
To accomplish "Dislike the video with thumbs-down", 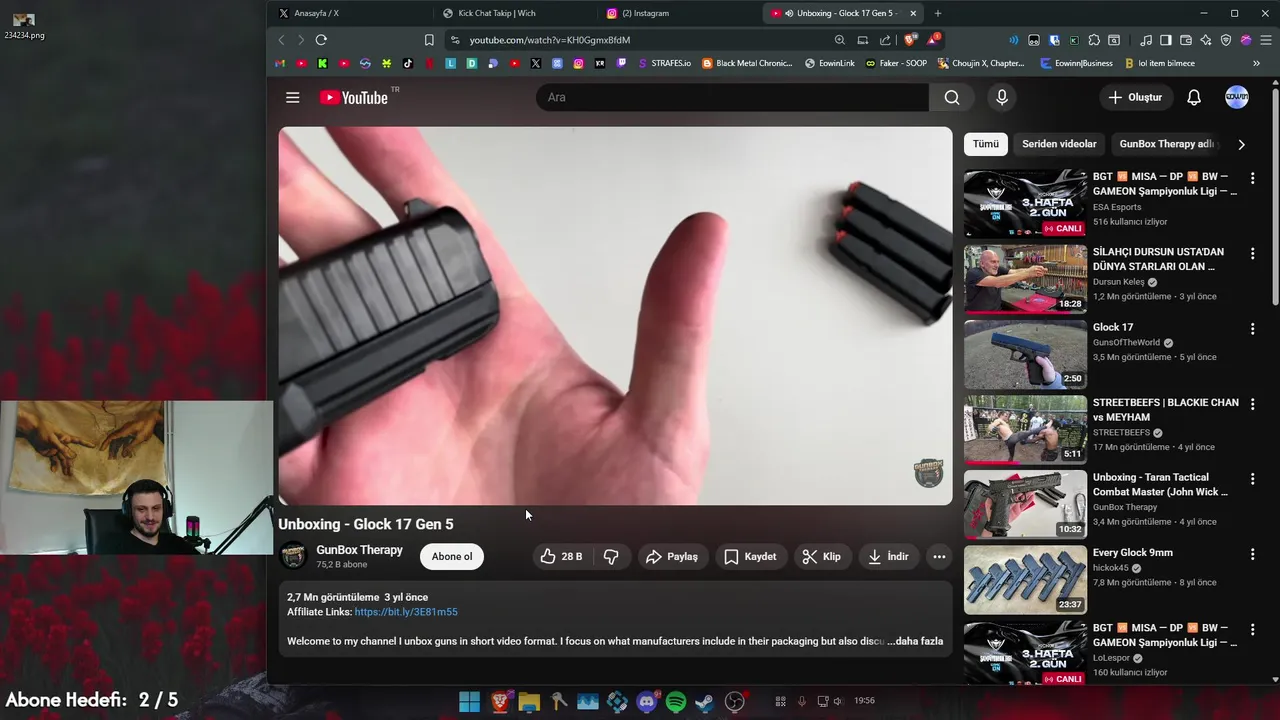I will click(611, 557).
